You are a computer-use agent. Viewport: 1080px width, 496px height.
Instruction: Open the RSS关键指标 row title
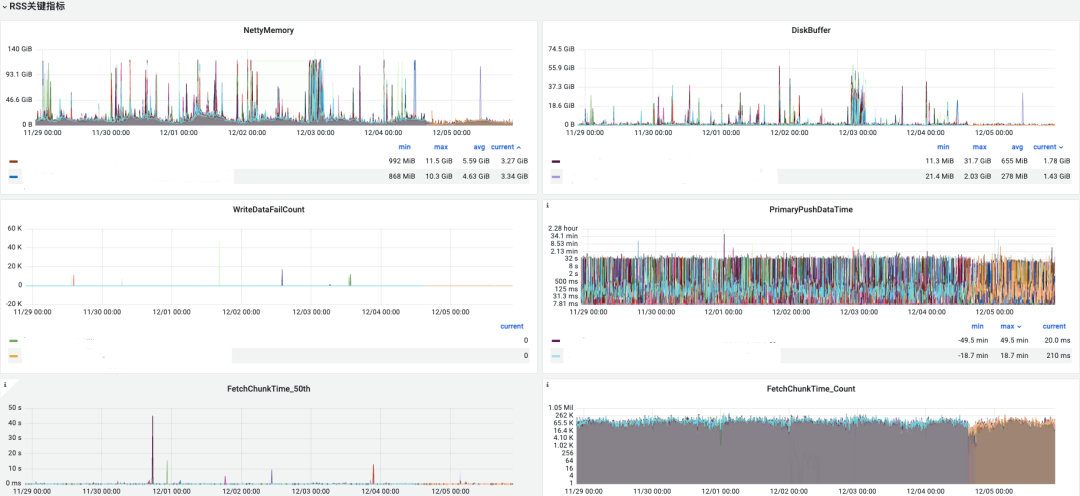coord(37,6)
